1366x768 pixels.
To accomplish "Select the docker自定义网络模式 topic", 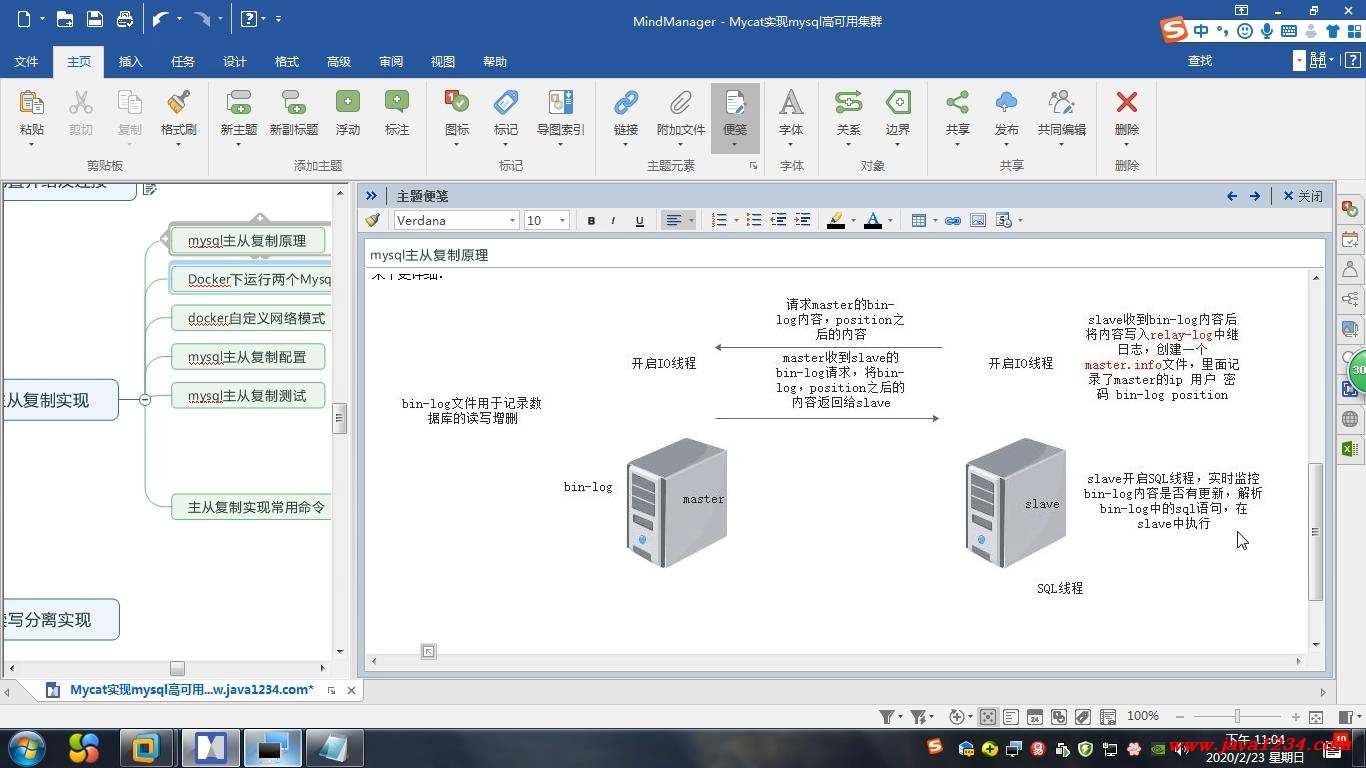I will coord(251,318).
